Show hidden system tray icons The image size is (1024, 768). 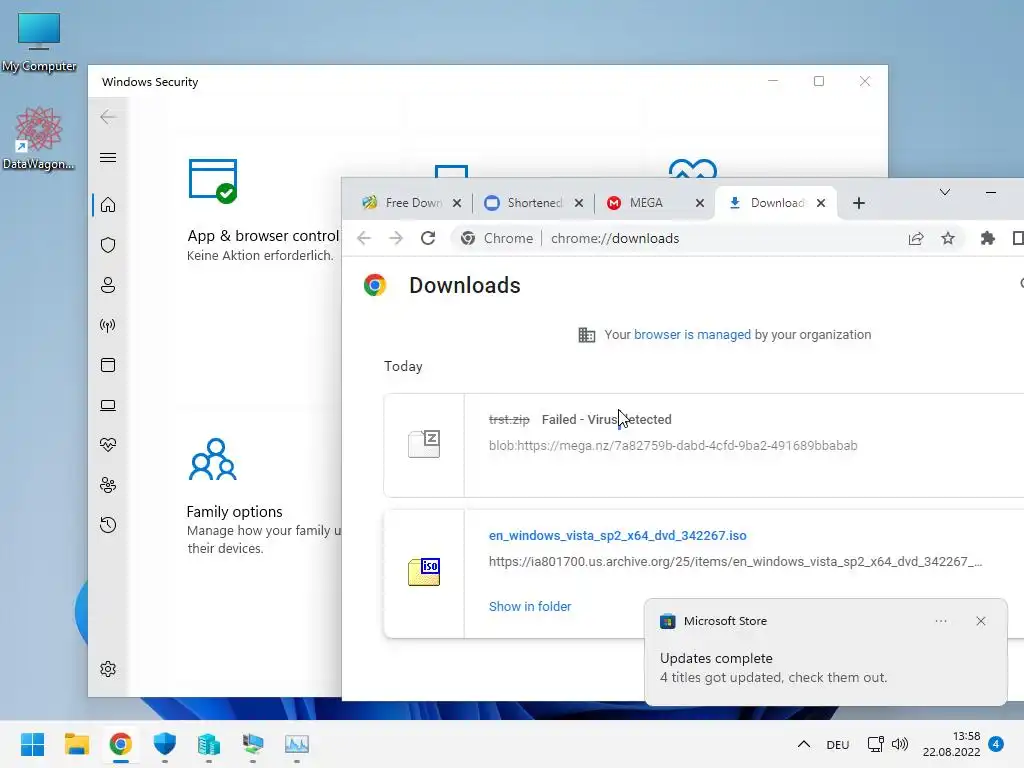804,744
